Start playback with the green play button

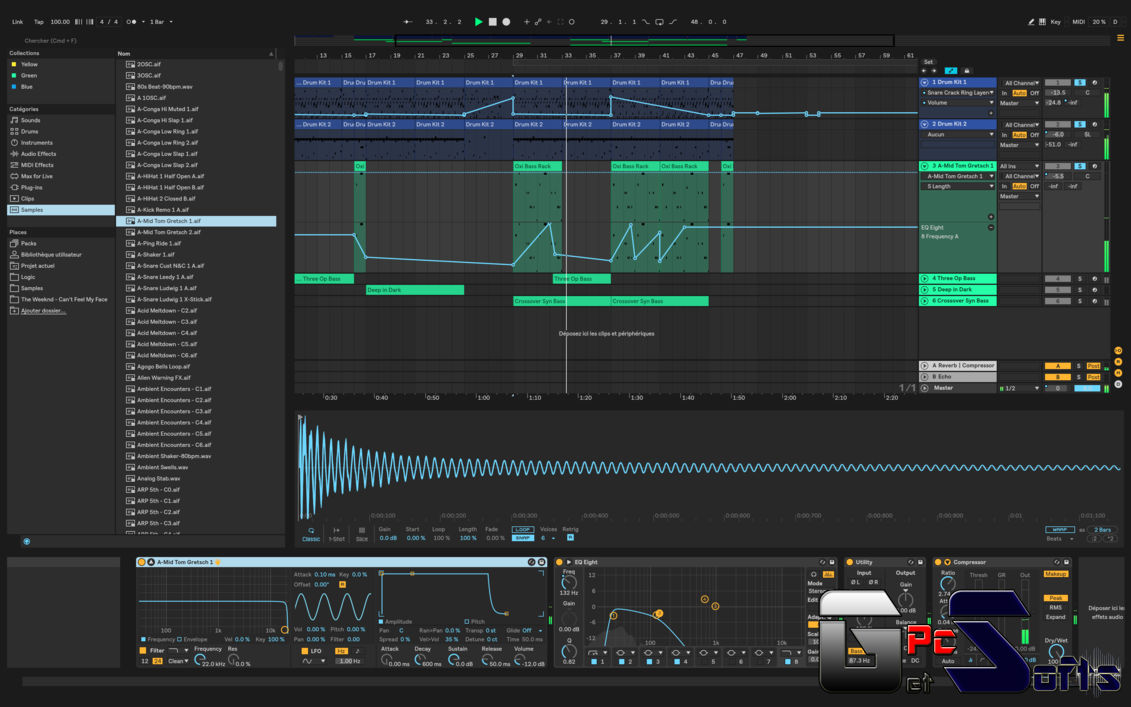click(x=478, y=22)
